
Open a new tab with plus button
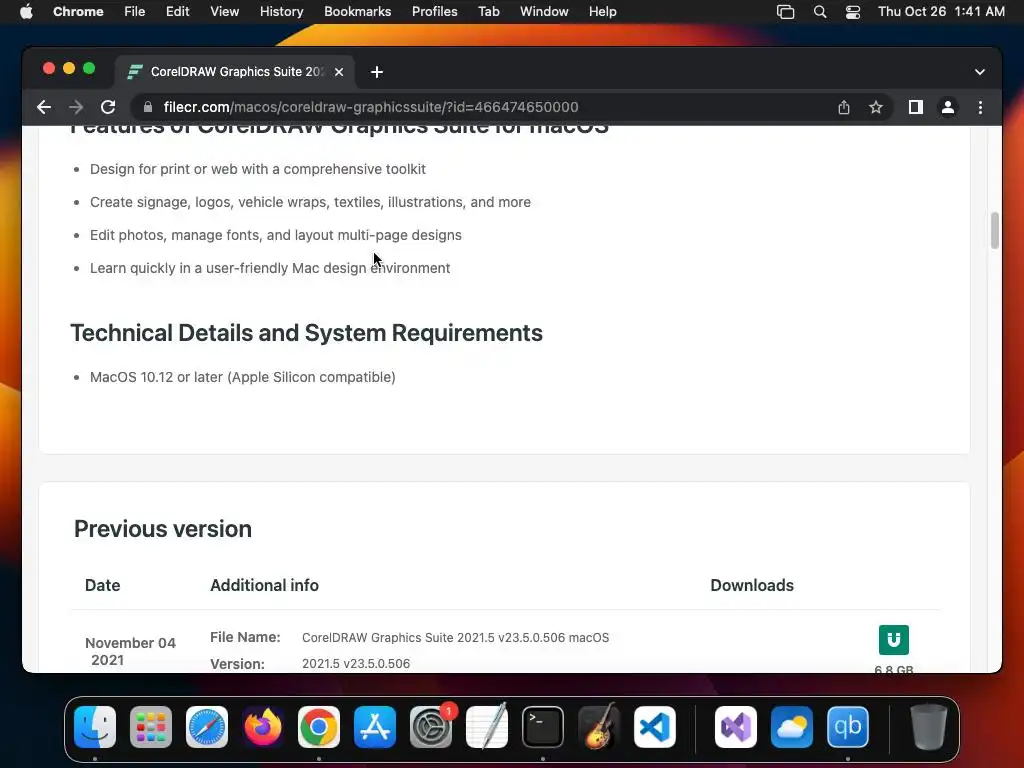(377, 72)
